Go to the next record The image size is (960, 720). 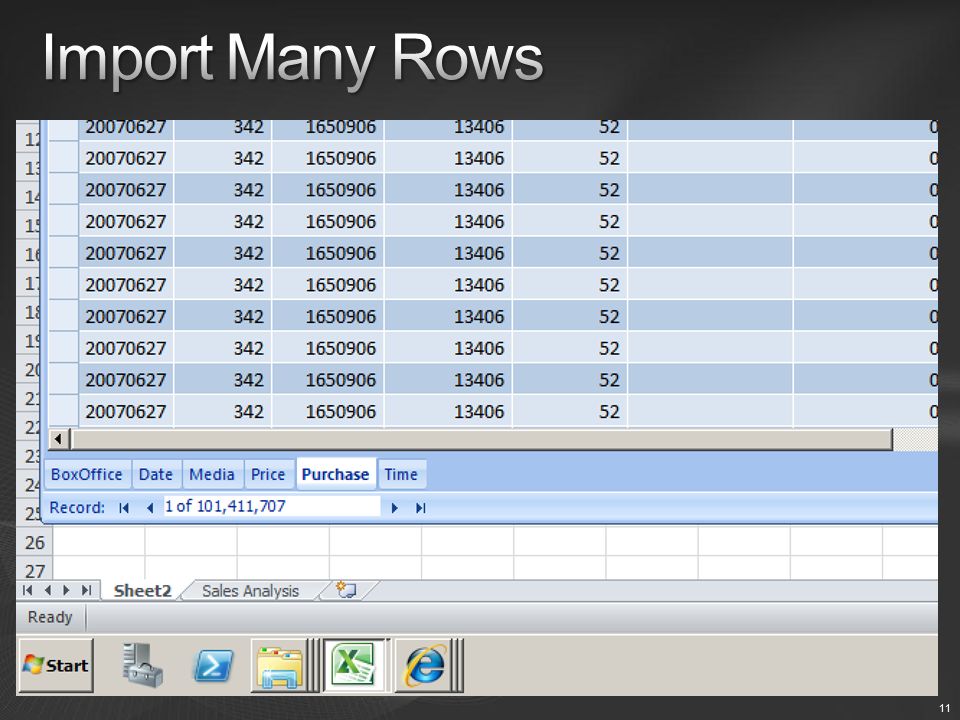click(394, 508)
